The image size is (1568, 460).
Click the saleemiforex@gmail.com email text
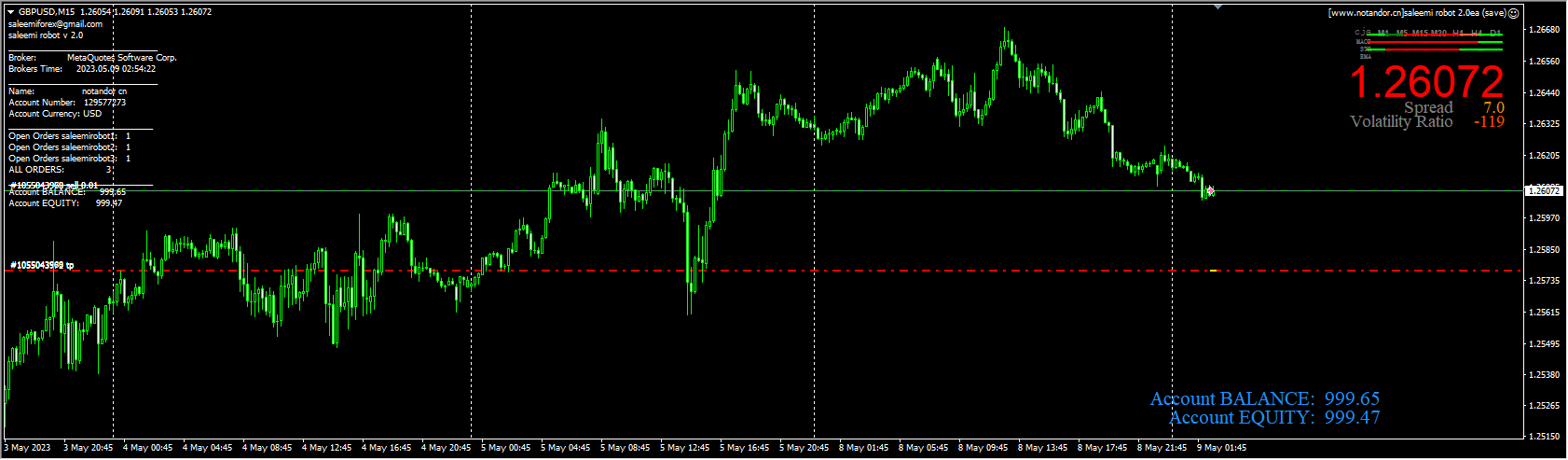click(55, 24)
